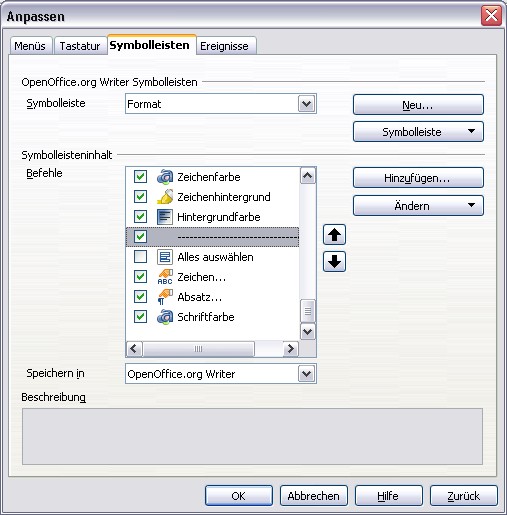Enable the Alles auswählen checkbox
The height and width of the screenshot is (515, 507).
pyautogui.click(x=140, y=257)
